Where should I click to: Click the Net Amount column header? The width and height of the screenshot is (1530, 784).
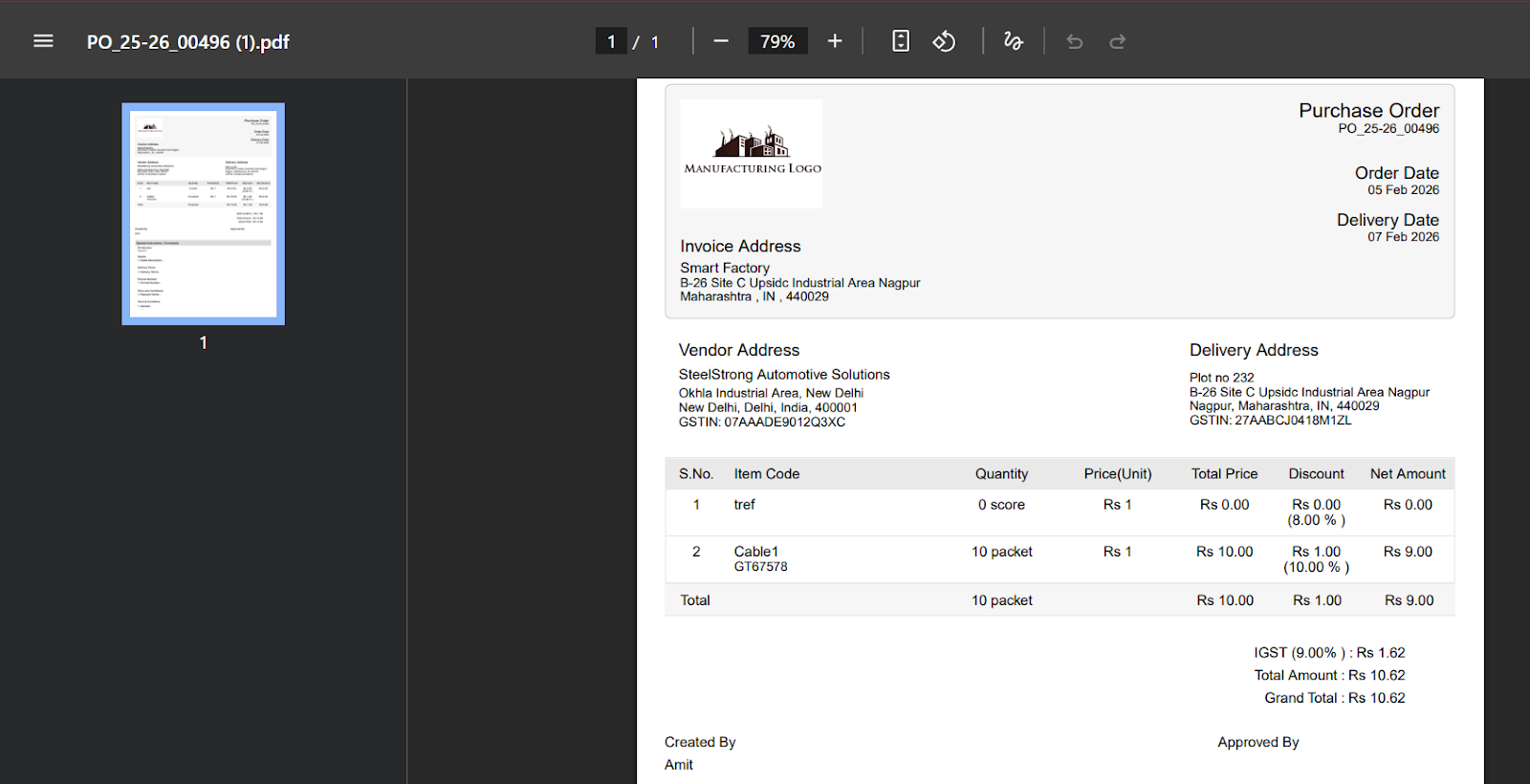click(x=1407, y=474)
